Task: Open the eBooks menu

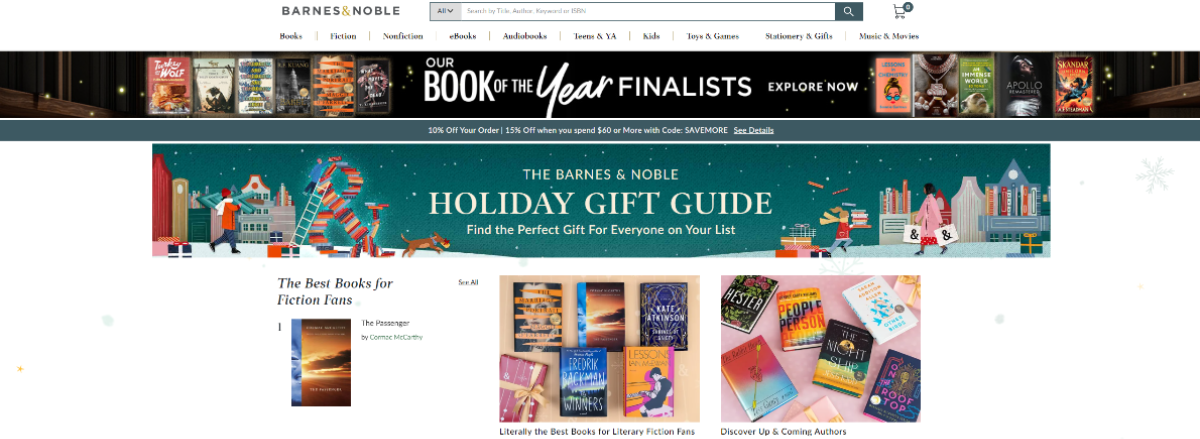Action: click(x=463, y=36)
